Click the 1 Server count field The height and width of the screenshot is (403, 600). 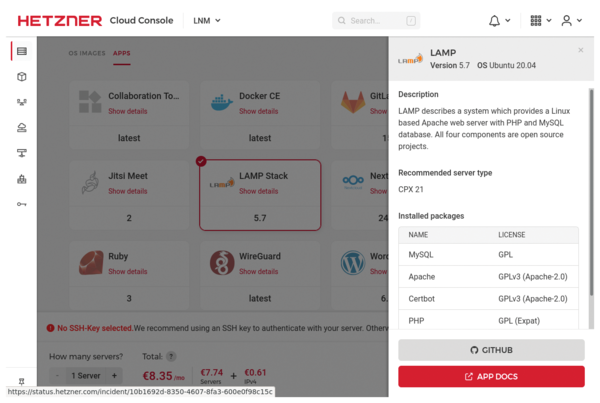(86, 376)
